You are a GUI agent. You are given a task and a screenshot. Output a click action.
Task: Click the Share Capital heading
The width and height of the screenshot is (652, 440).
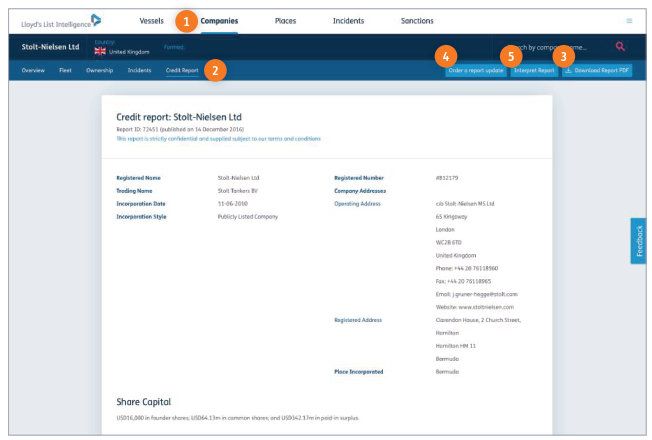tap(143, 402)
